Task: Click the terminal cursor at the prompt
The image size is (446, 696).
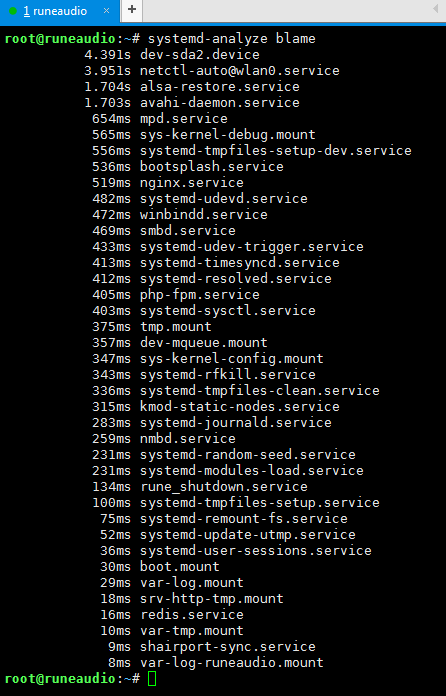Action: 152,679
